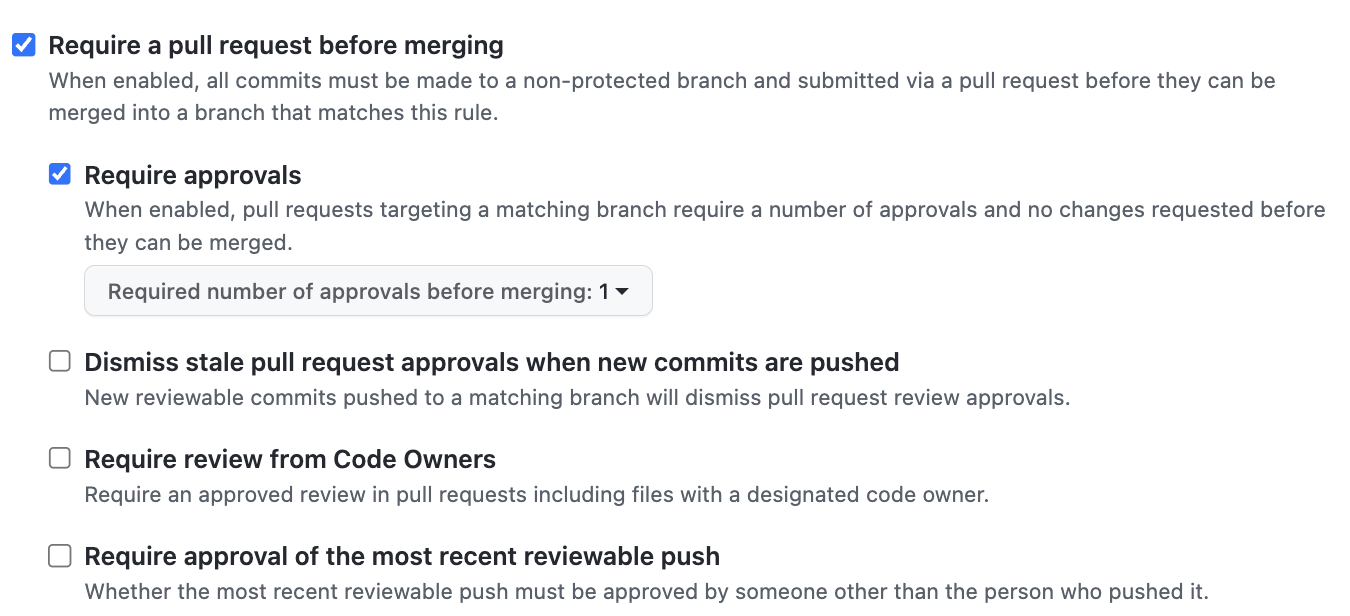The image size is (1350, 616).
Task: Click the Dismiss stale pull request approvals heading
Action: 492,362
